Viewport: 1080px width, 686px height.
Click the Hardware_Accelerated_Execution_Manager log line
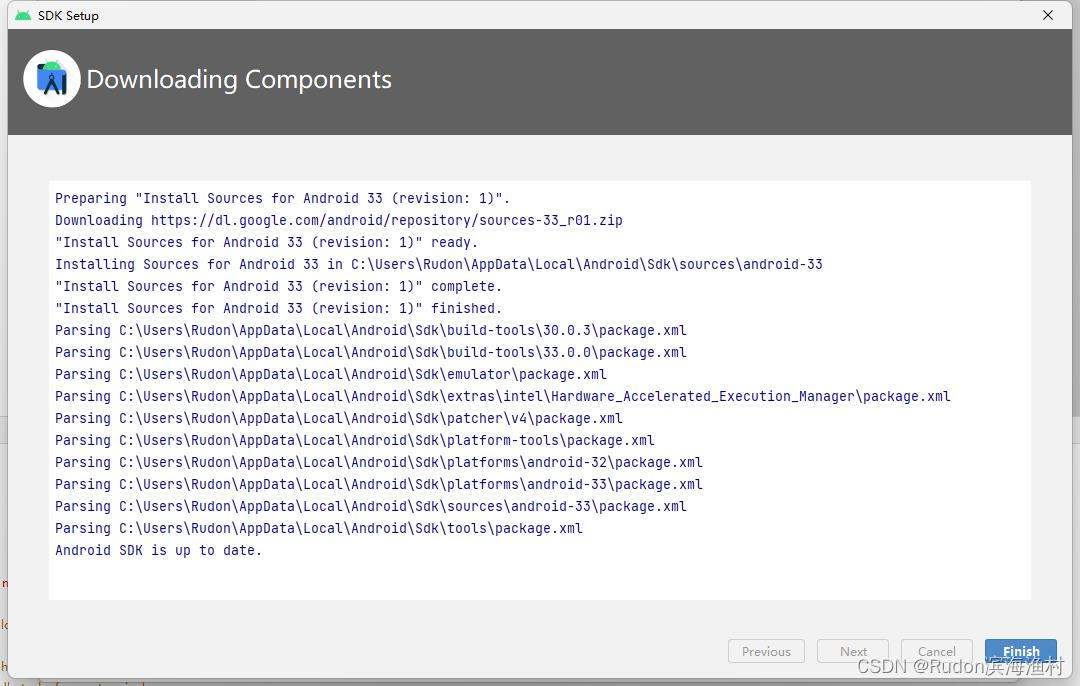(502, 396)
